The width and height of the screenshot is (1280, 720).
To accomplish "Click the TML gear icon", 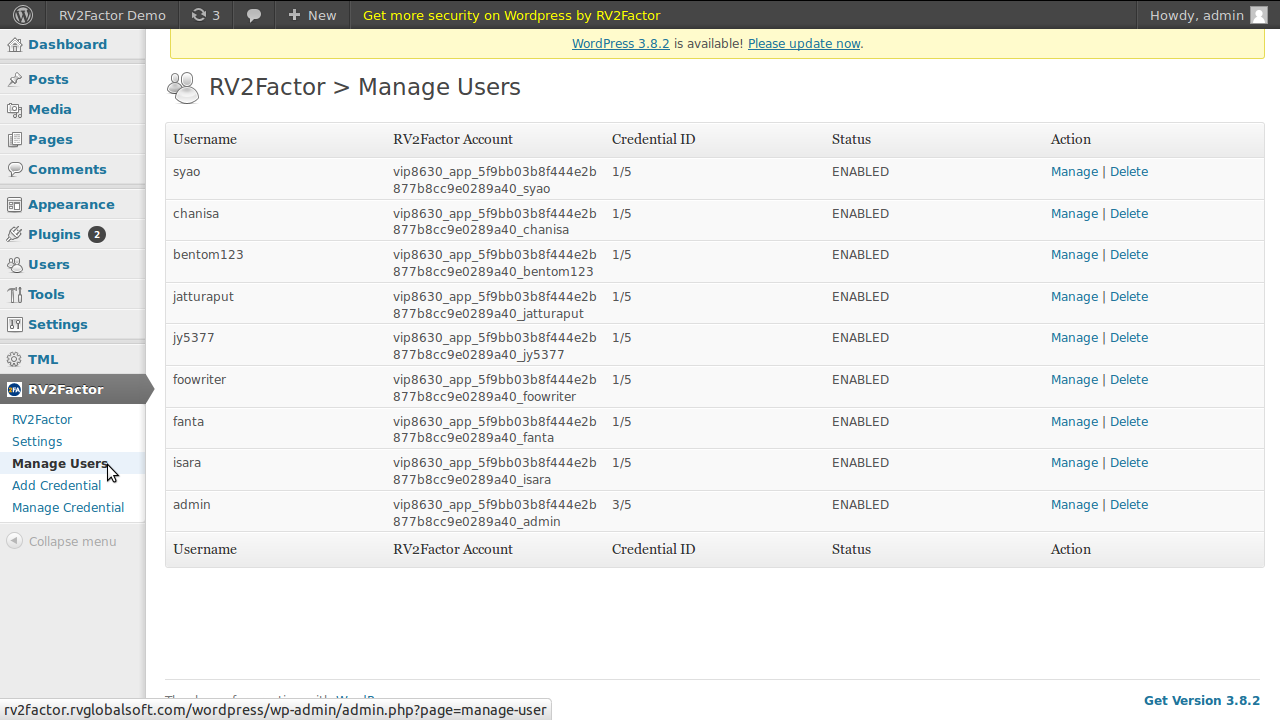I will pyautogui.click(x=15, y=359).
